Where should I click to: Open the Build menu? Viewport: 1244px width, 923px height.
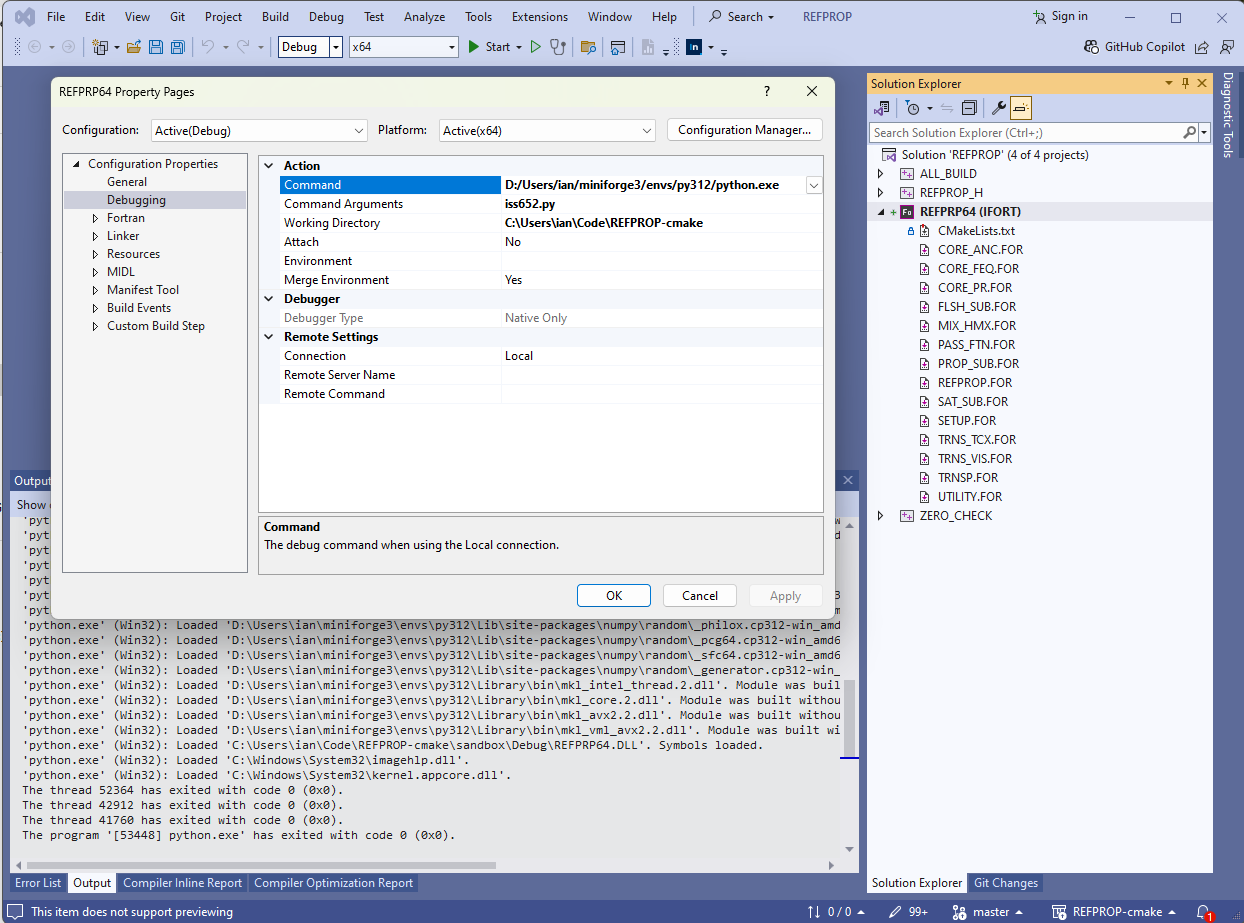(x=275, y=17)
